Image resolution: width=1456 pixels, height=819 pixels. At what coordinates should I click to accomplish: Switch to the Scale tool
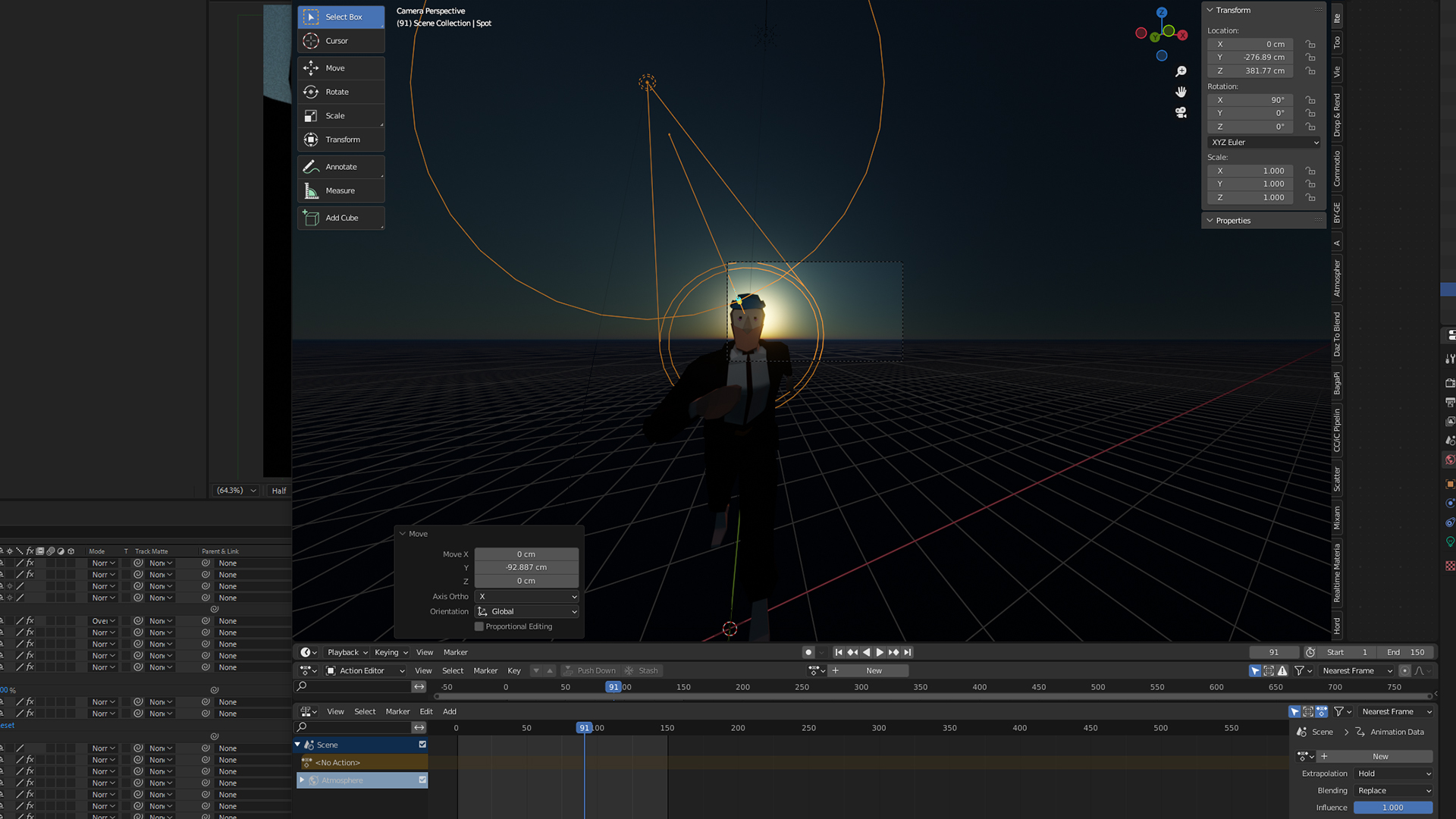[x=341, y=116]
